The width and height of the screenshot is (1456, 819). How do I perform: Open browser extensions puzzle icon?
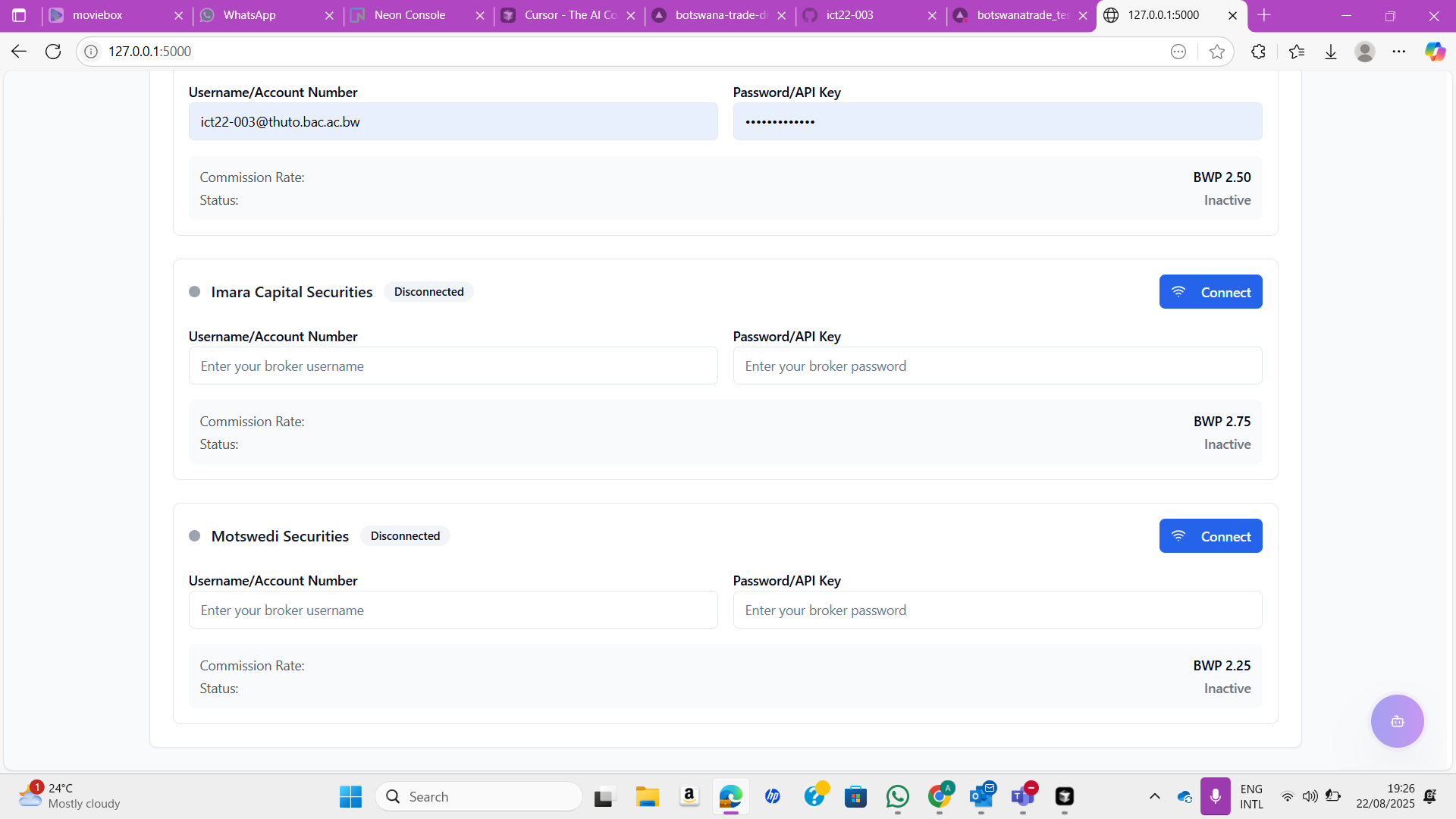[1258, 52]
